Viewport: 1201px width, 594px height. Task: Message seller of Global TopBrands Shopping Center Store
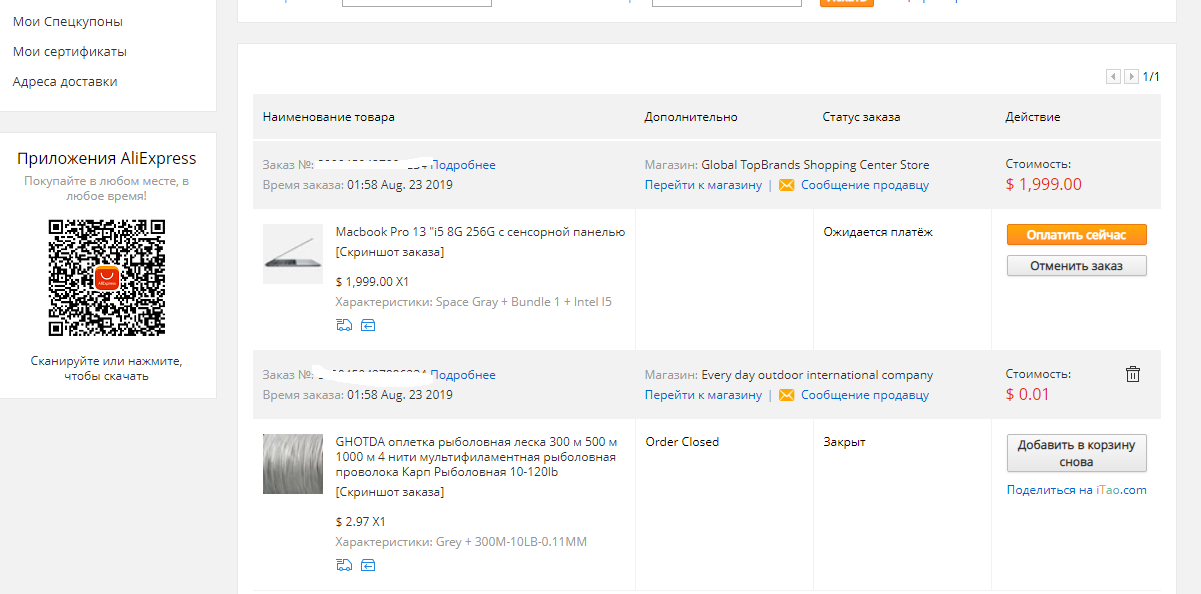[x=865, y=185]
